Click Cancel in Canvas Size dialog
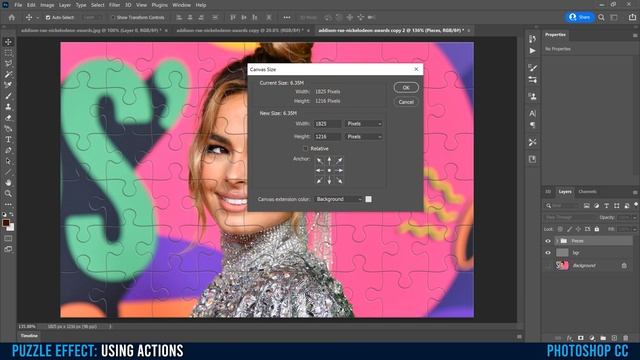 [x=406, y=102]
